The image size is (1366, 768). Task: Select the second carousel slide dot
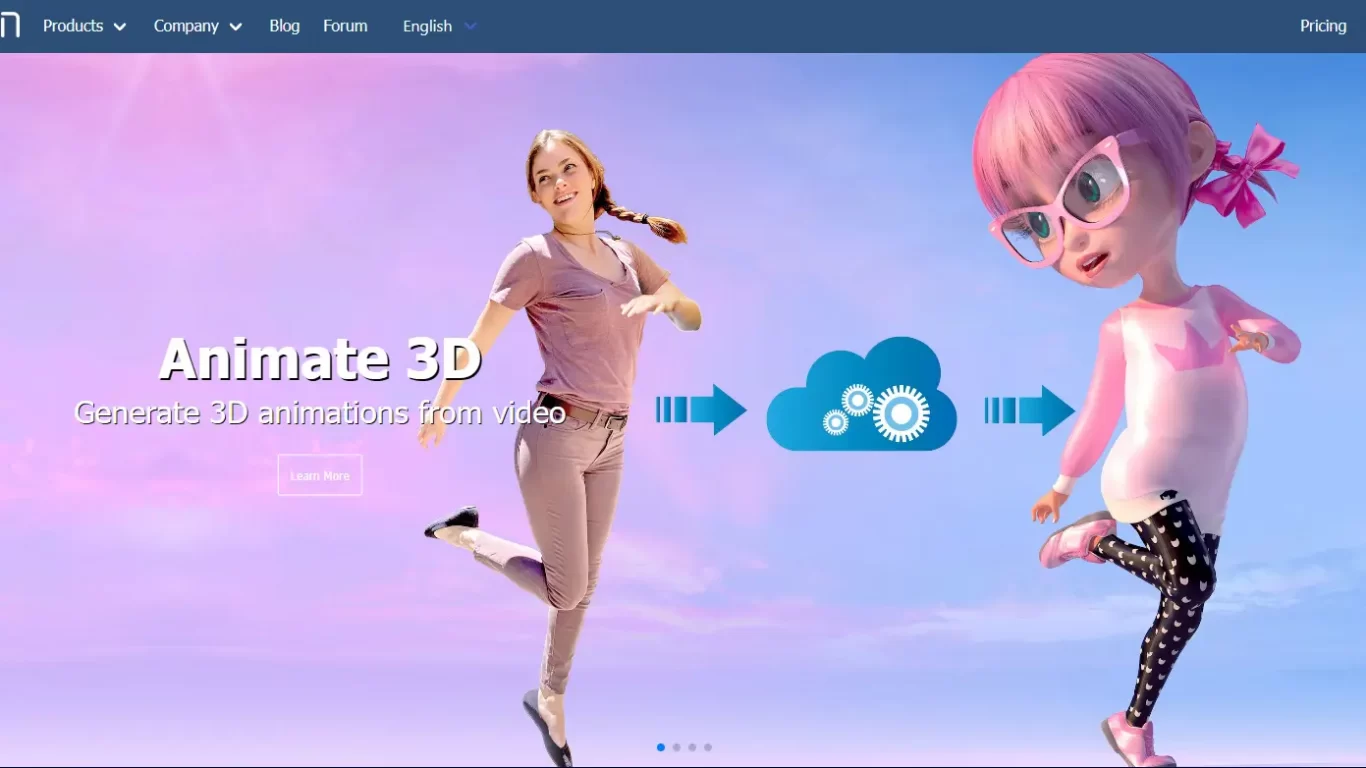click(676, 746)
